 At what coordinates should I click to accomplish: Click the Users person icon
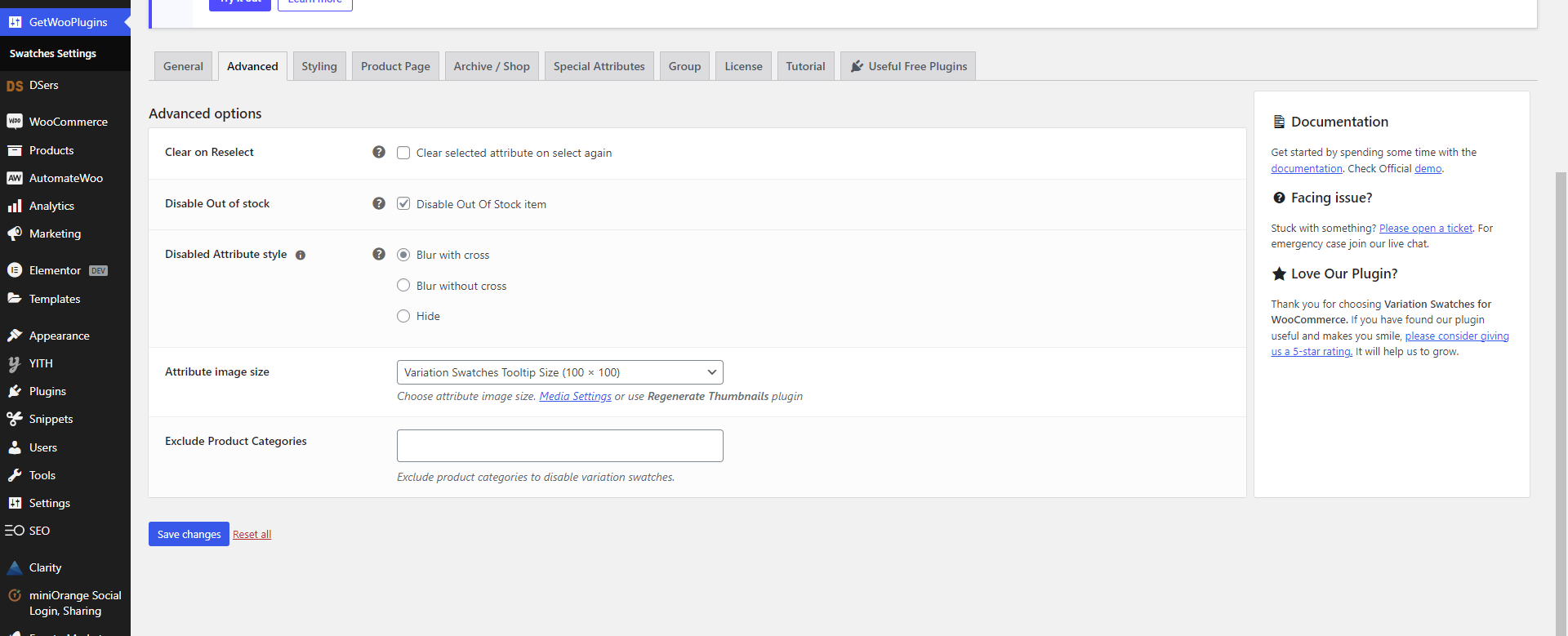[x=15, y=447]
